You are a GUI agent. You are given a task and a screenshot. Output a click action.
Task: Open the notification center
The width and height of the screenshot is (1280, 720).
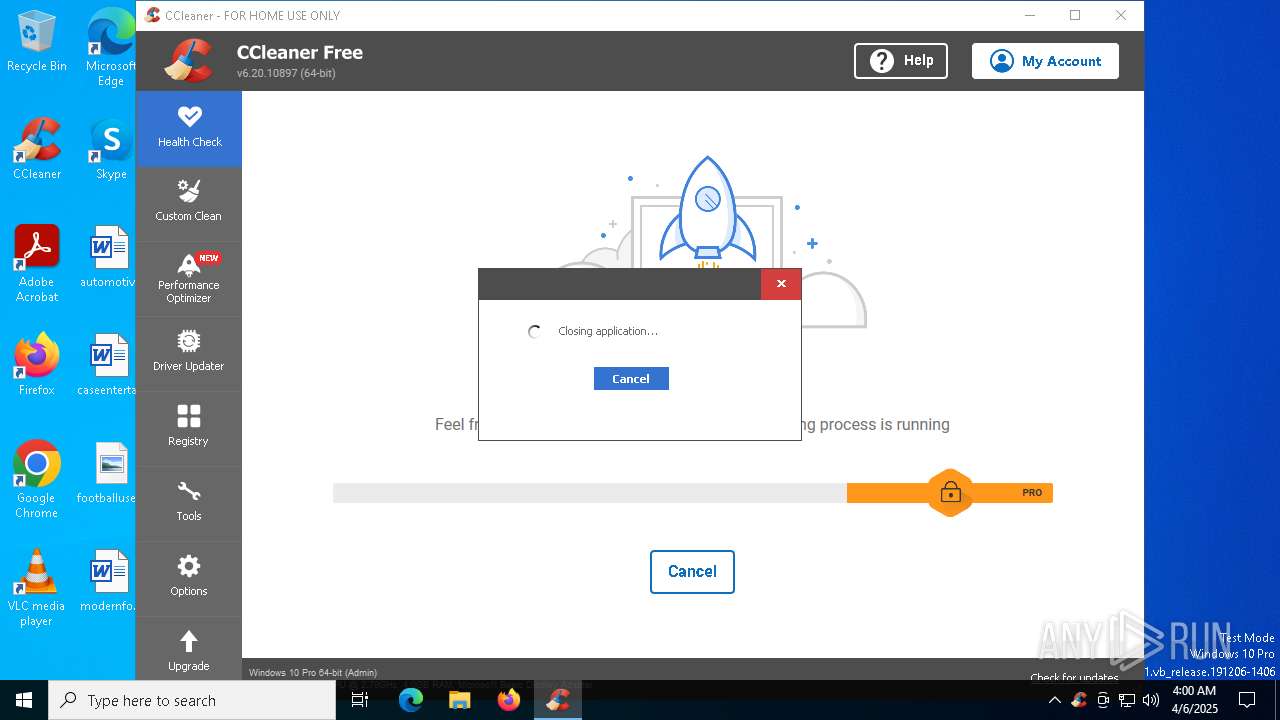[1247, 700]
